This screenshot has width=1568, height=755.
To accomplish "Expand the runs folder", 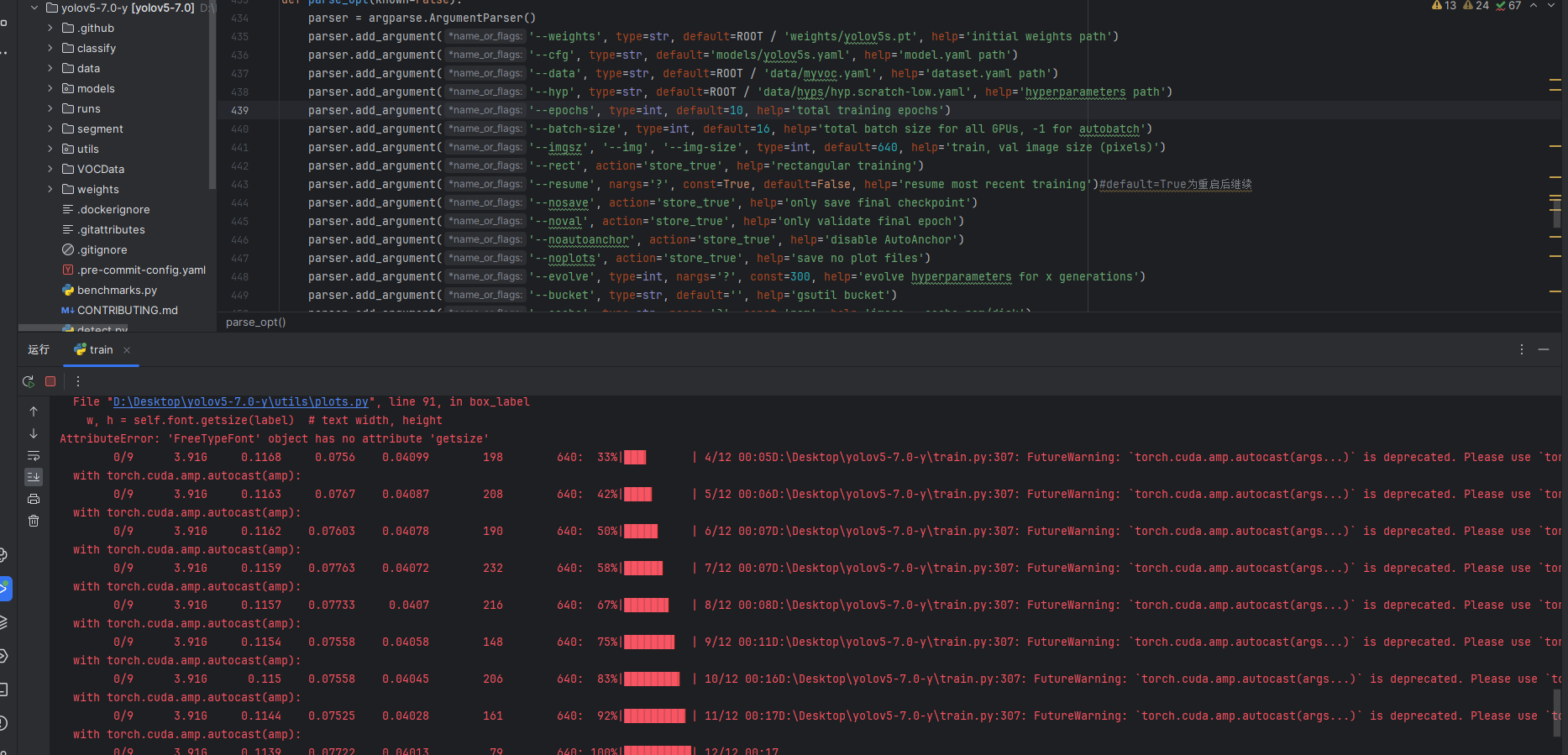I will tap(50, 108).
